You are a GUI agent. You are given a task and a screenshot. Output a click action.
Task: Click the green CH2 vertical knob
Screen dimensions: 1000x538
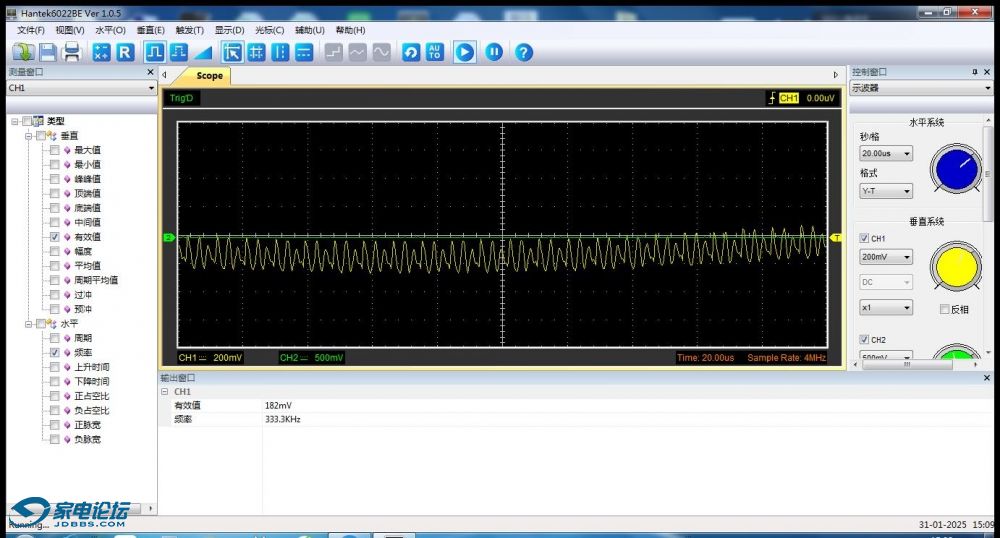tap(956, 353)
